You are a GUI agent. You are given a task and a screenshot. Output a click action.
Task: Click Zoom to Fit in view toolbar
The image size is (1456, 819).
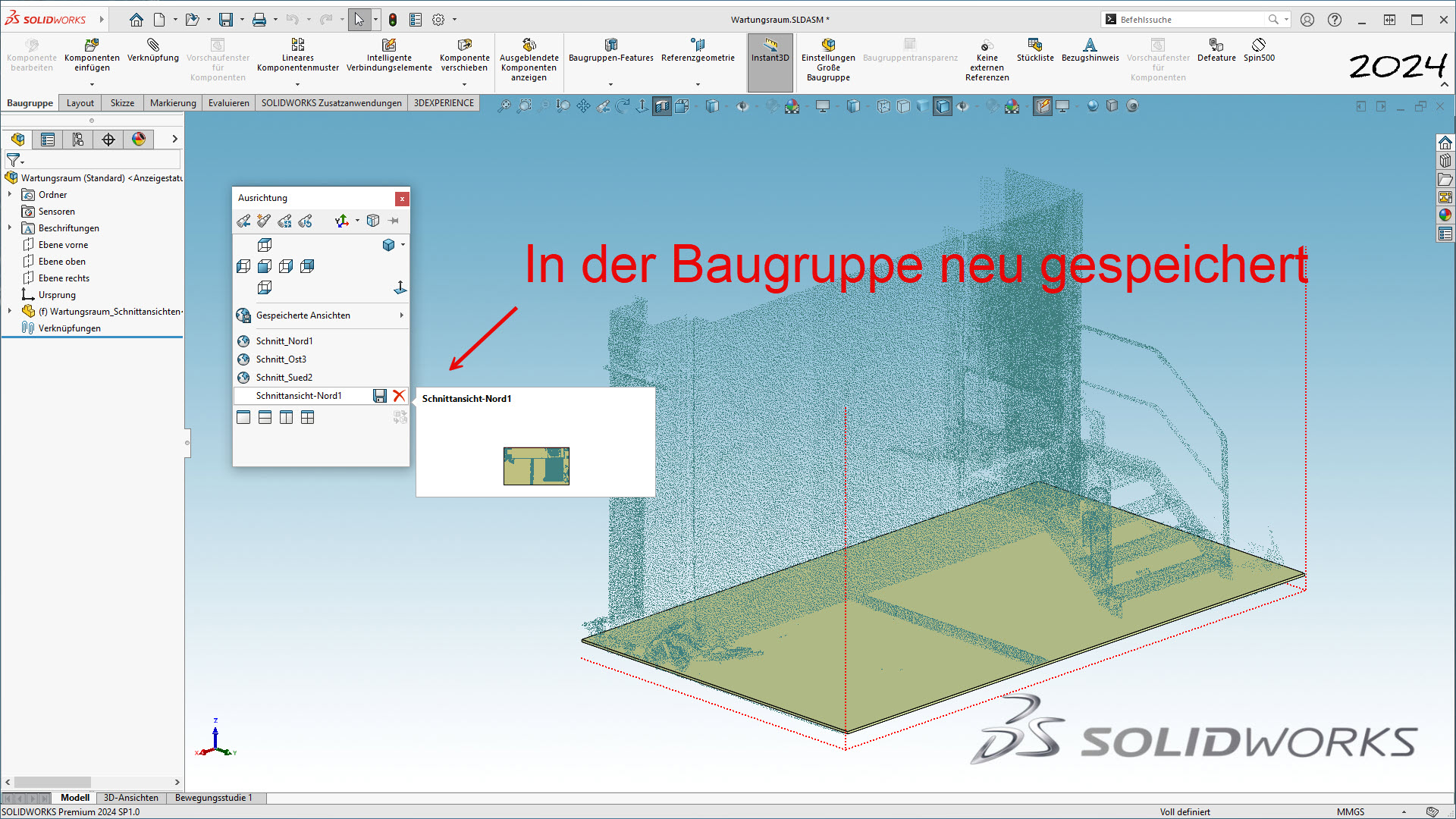(x=504, y=106)
